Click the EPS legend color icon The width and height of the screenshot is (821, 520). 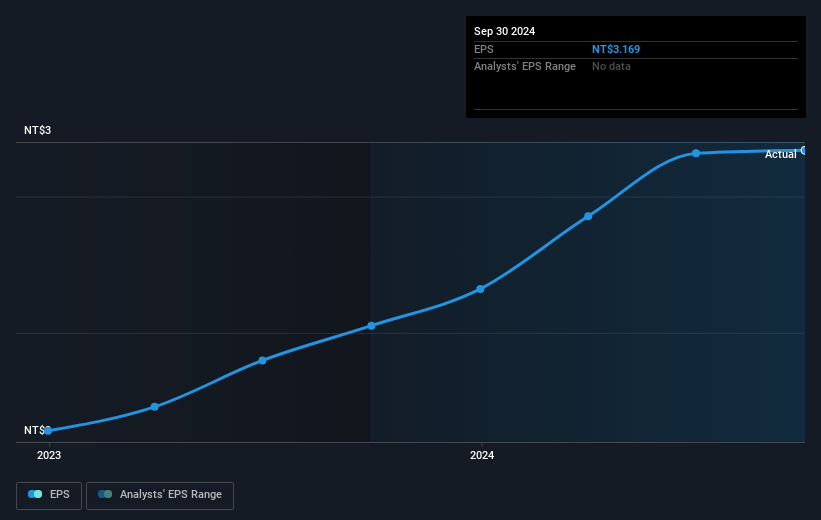(x=35, y=494)
